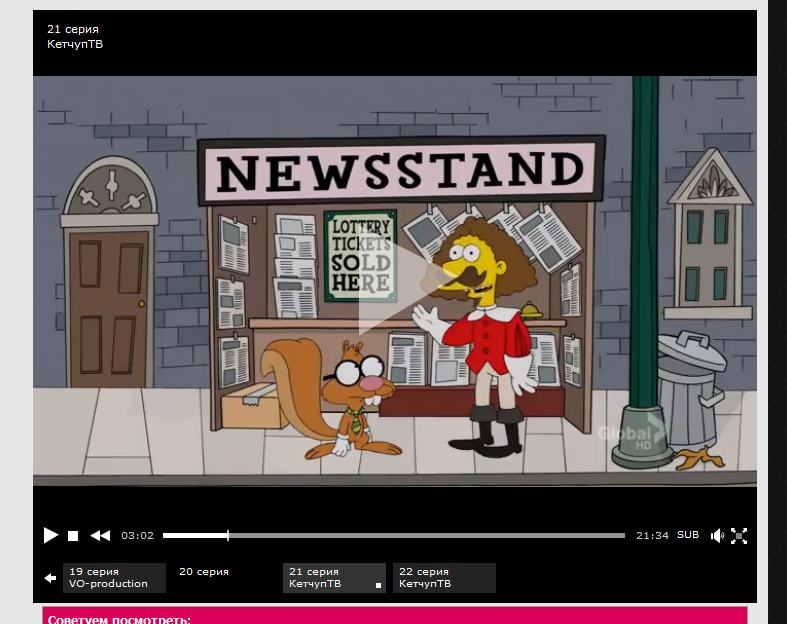Click the small square marker on episode 21
This screenshot has height=624, width=787.
coord(378,585)
